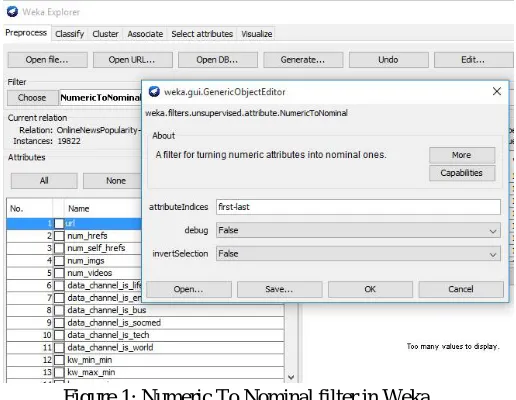Select All attributes button

point(44,181)
